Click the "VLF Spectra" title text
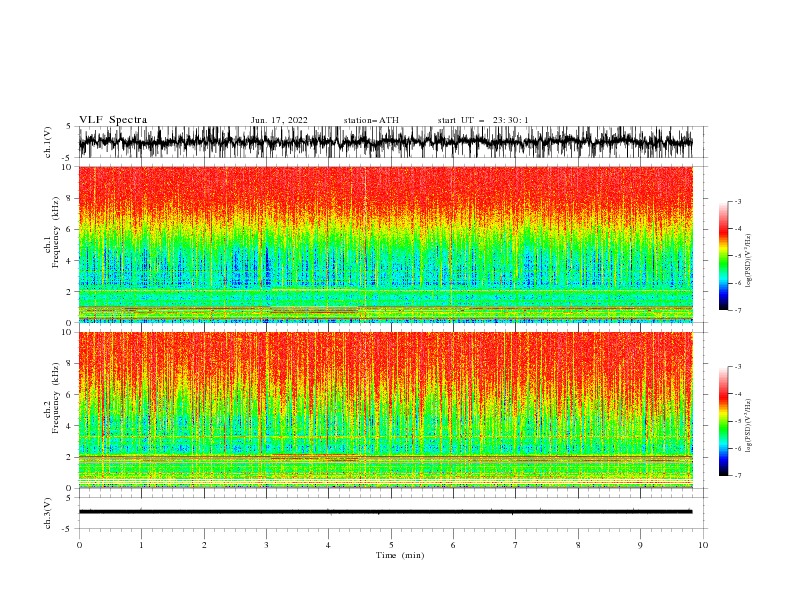The height and width of the screenshot is (612, 792). click(113, 120)
